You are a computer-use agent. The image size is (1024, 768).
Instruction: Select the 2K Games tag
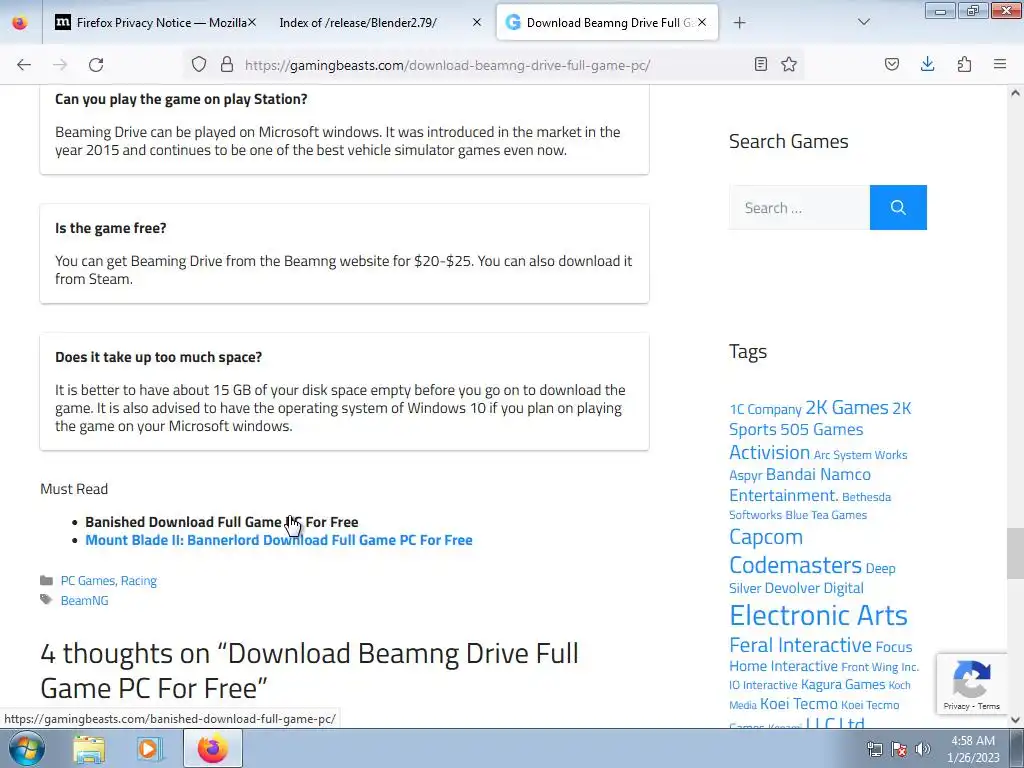(x=846, y=408)
